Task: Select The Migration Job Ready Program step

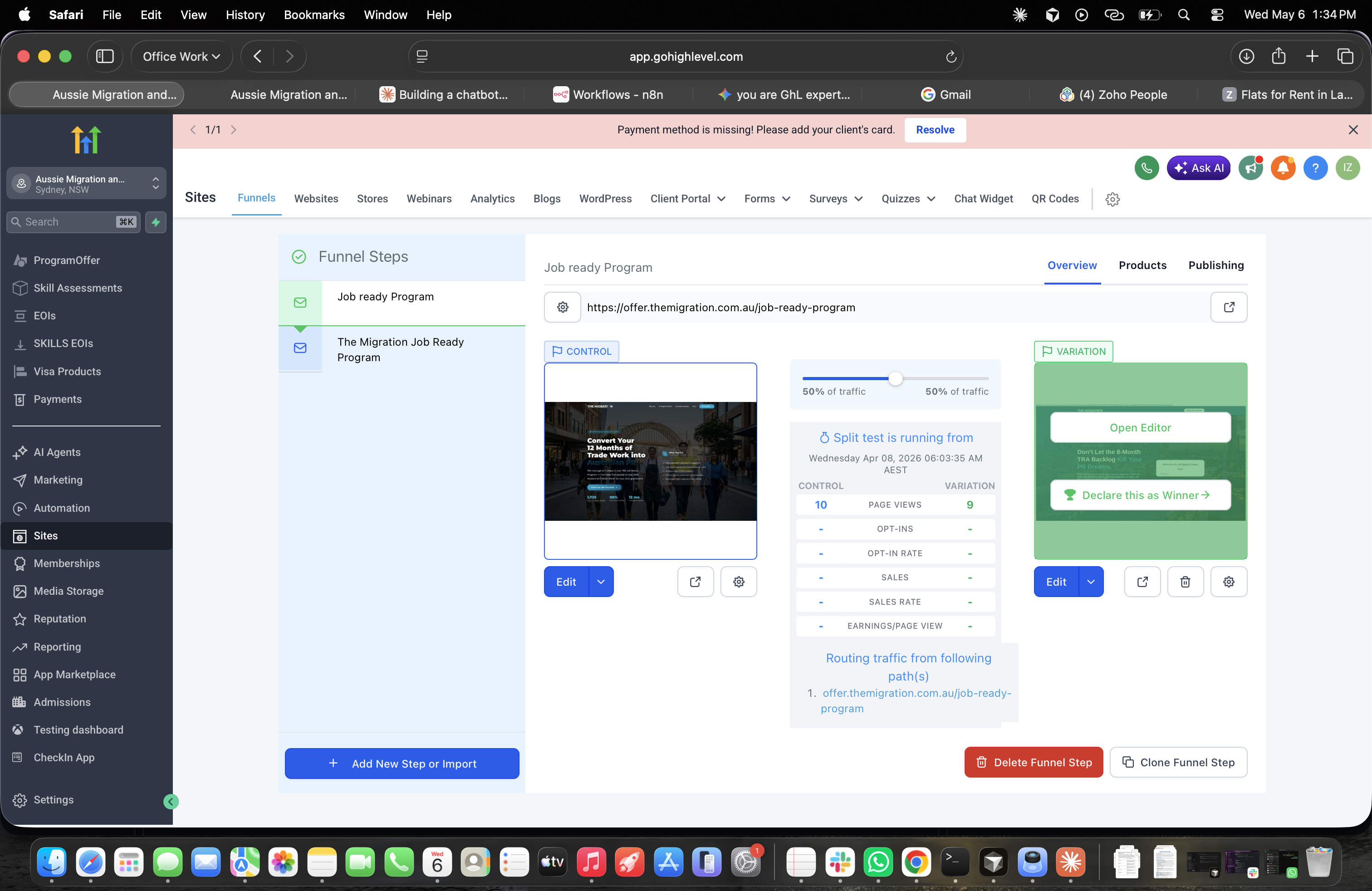Action: 402,349
